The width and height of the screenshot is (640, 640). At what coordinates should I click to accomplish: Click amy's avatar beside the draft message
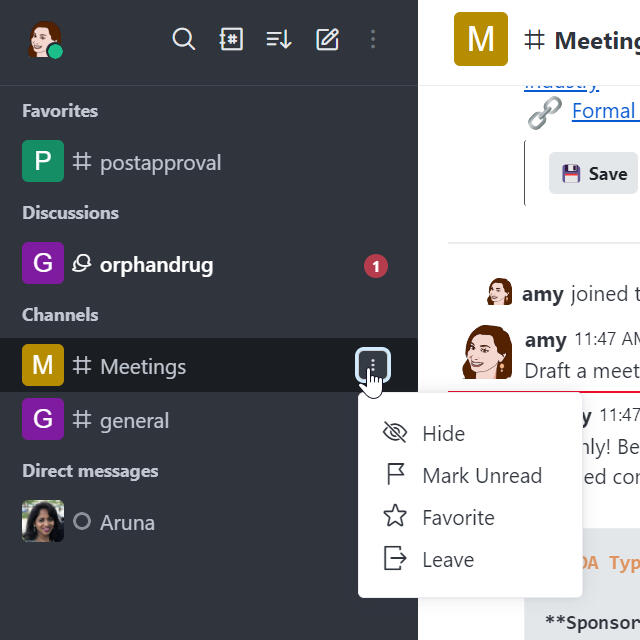pyautogui.click(x=488, y=351)
